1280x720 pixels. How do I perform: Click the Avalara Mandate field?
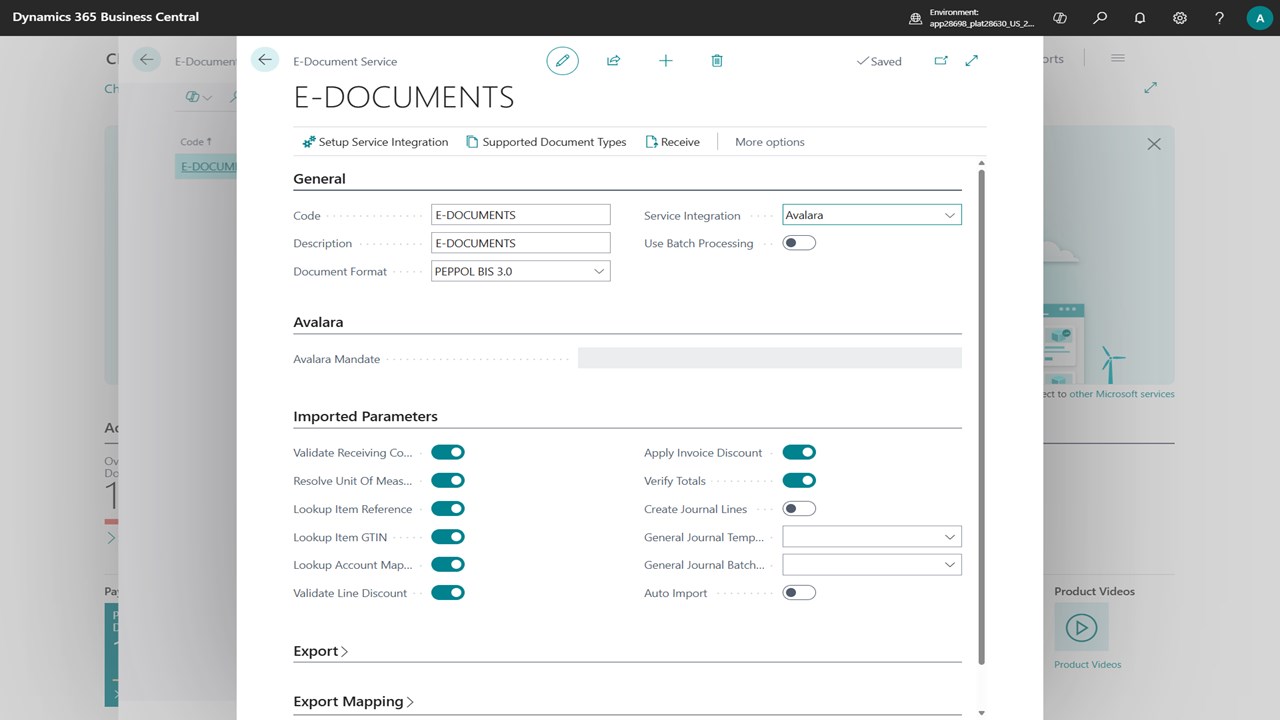tap(769, 359)
